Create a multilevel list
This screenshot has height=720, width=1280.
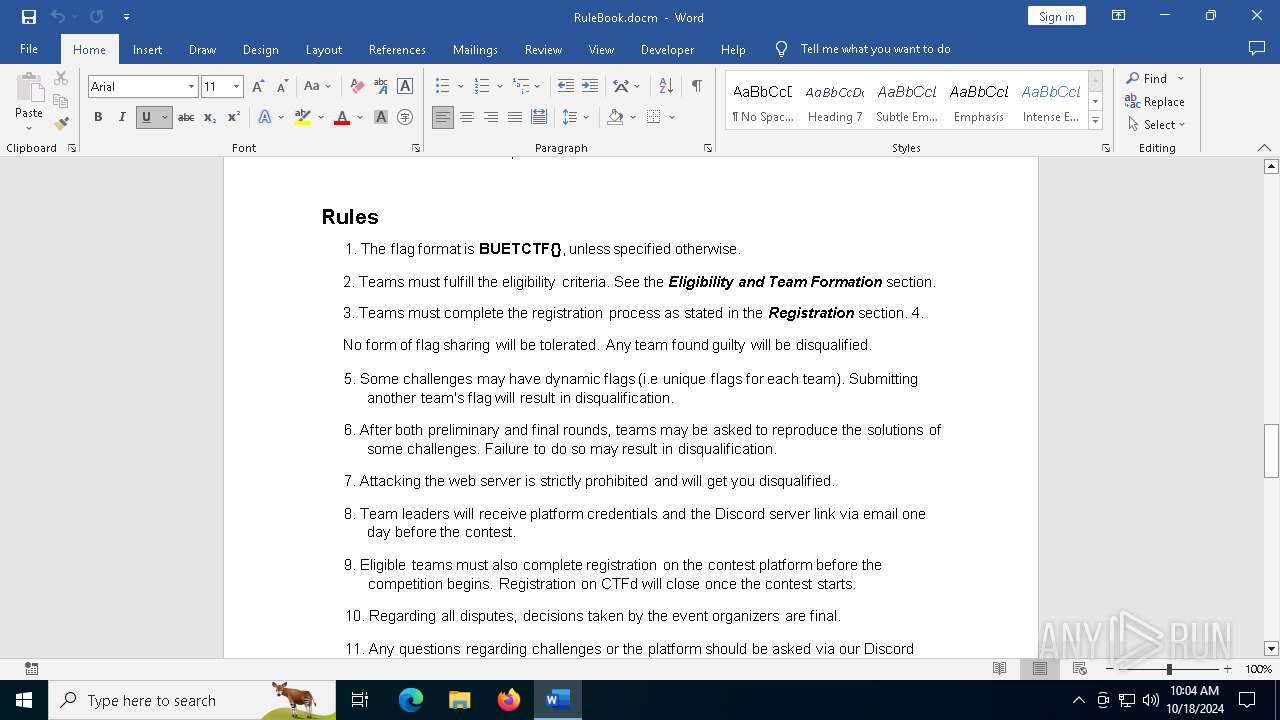521,87
